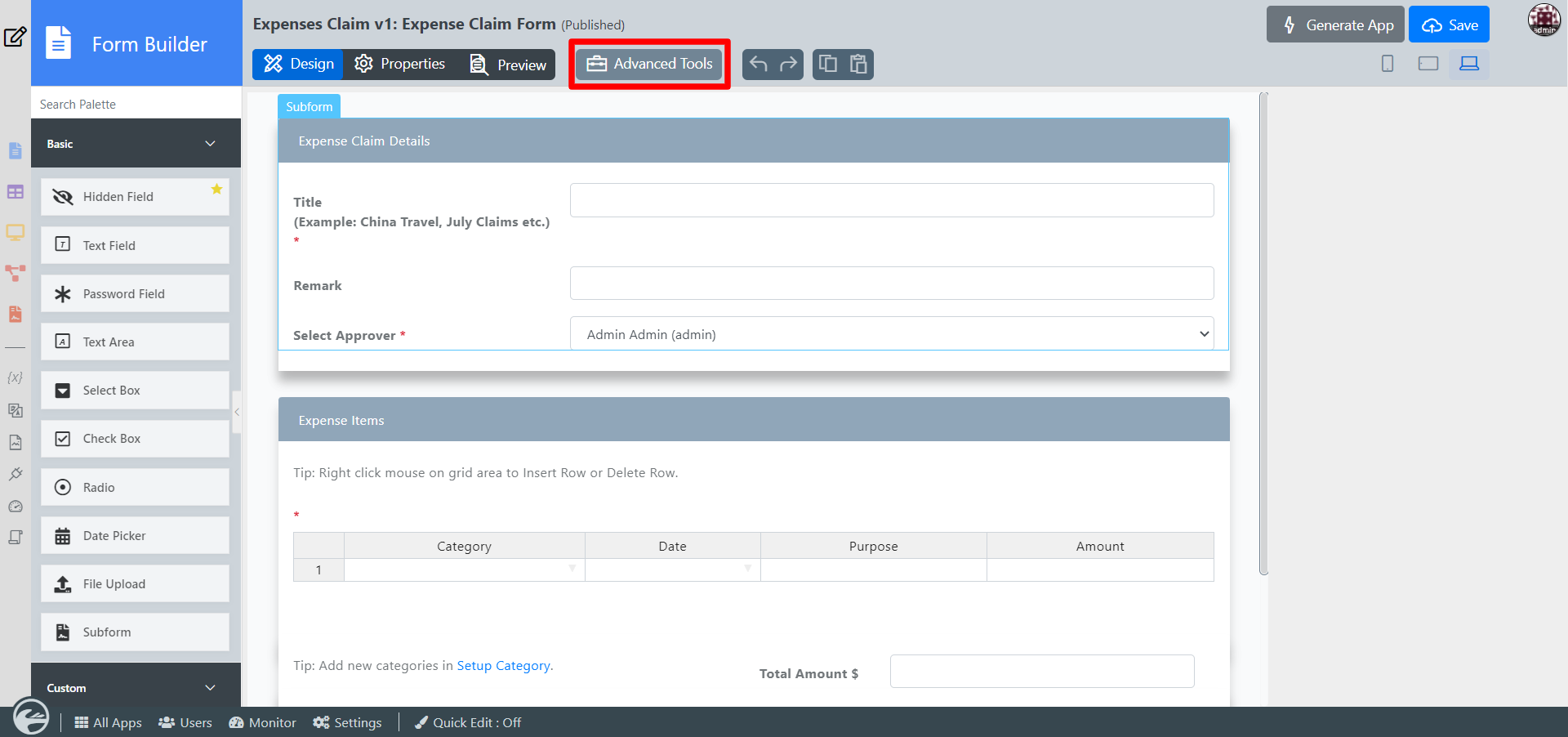
Task: Open the red Process flow icon in sidebar
Action: (16, 273)
